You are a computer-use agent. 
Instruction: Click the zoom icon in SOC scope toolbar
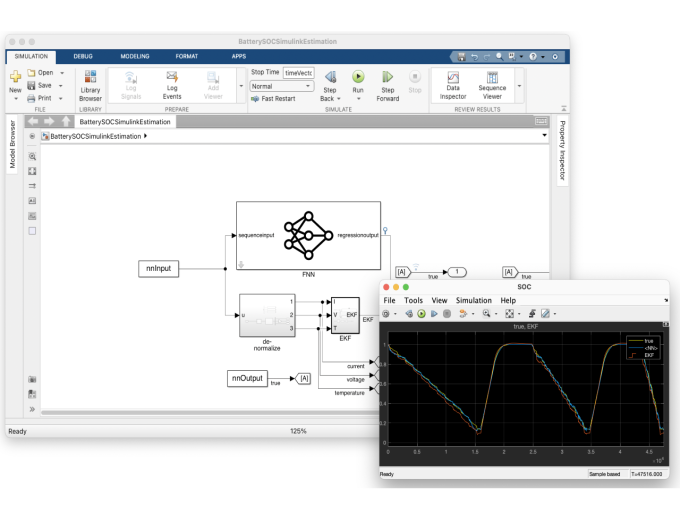[x=486, y=314]
